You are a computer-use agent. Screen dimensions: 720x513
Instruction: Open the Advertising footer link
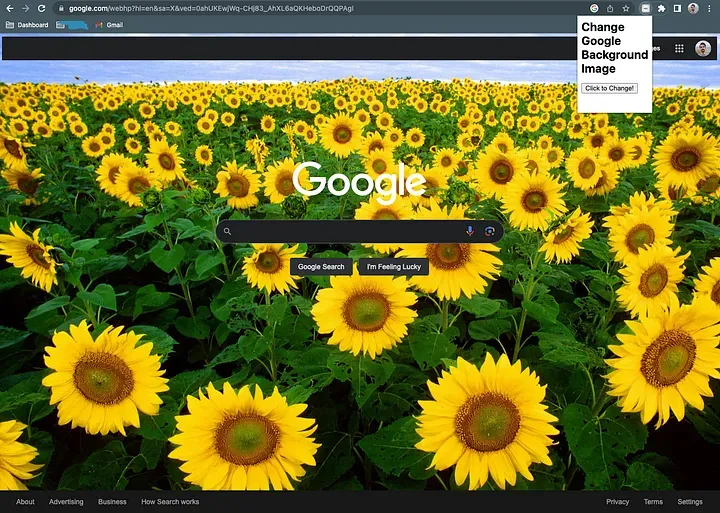click(x=66, y=502)
